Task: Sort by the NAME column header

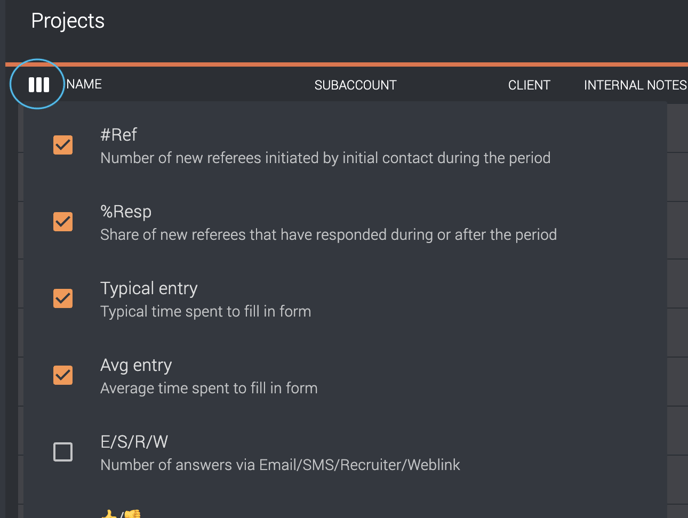Action: (84, 84)
